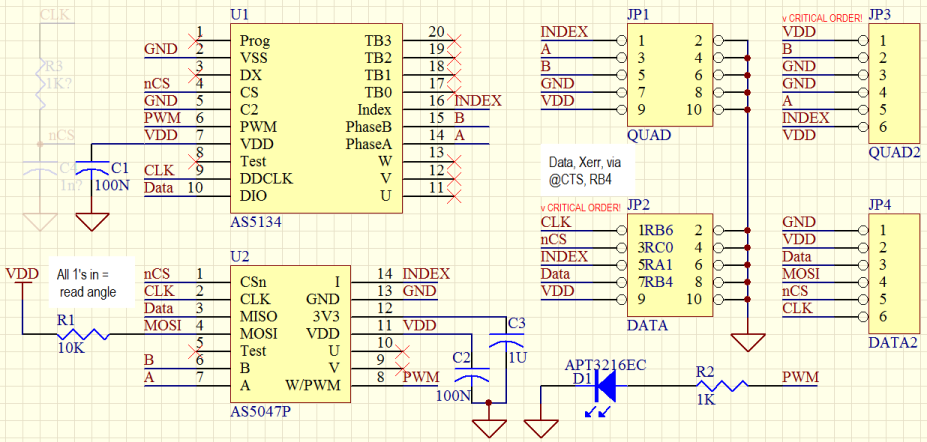
Task: Click the 'QUAD' label under JP1
Action: pos(649,135)
